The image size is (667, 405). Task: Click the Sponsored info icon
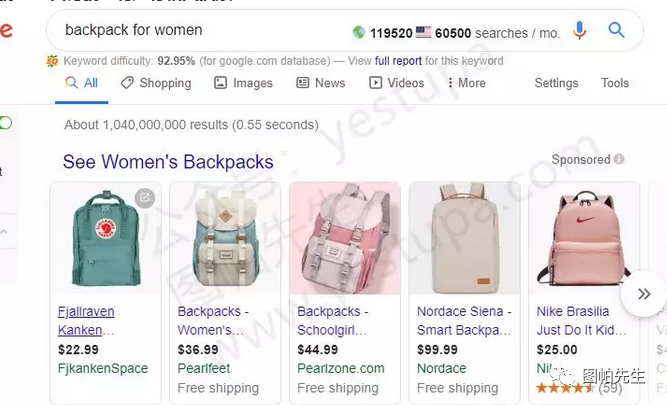coord(619,160)
